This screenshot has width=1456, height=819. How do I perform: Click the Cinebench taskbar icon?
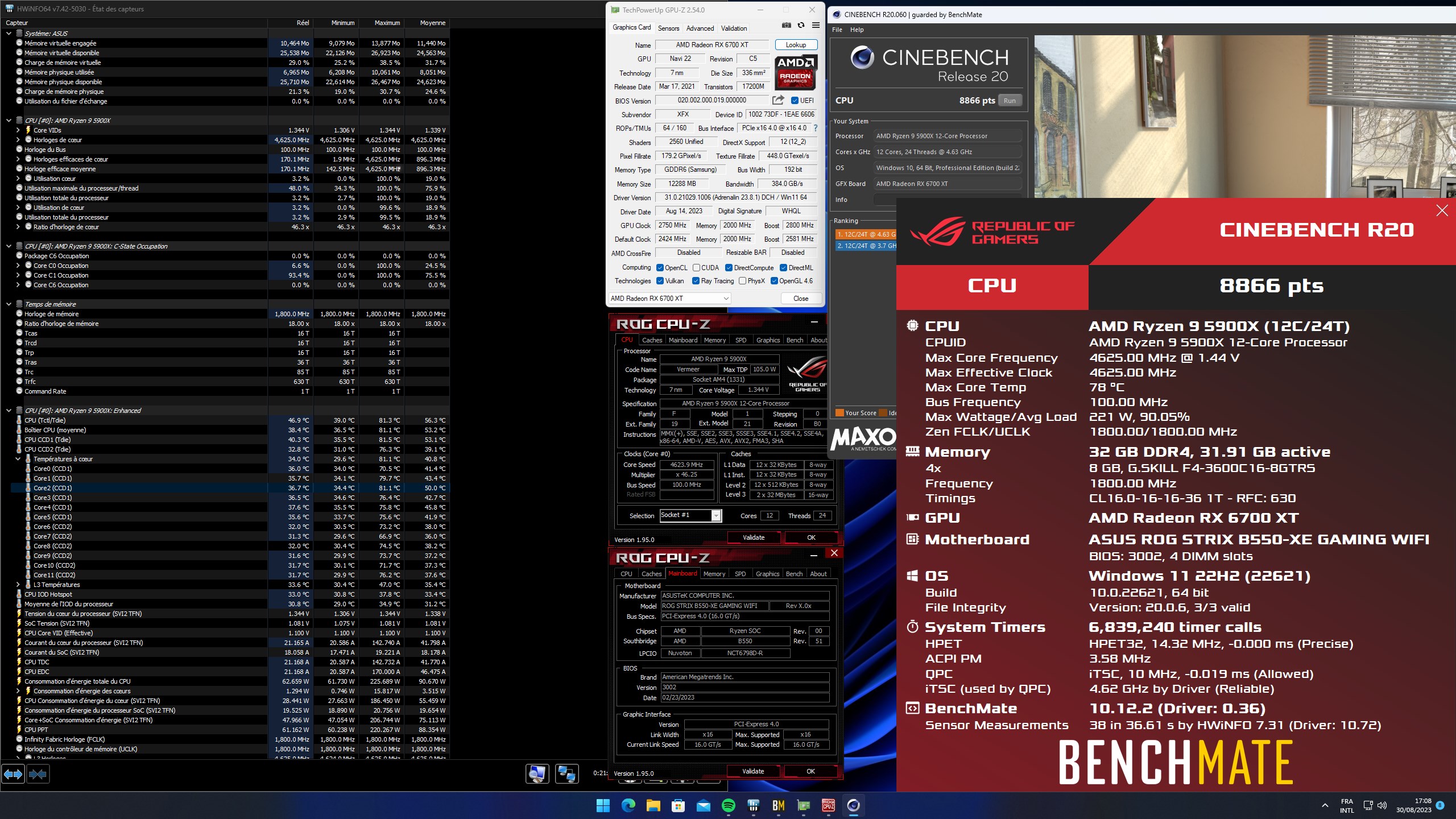click(853, 805)
